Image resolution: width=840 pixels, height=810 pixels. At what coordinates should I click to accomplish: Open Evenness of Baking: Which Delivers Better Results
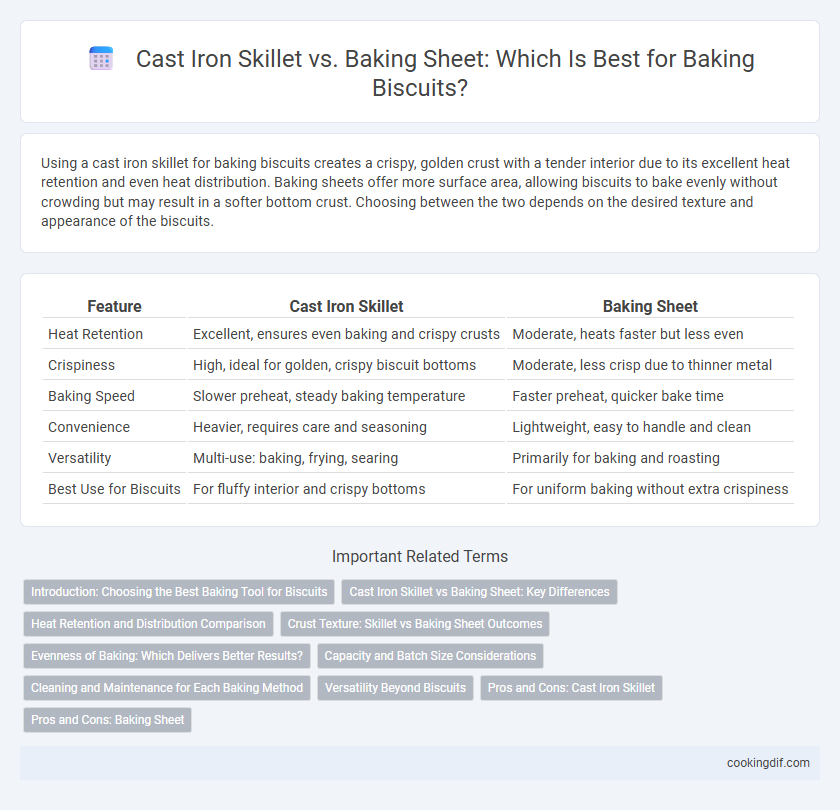click(167, 656)
